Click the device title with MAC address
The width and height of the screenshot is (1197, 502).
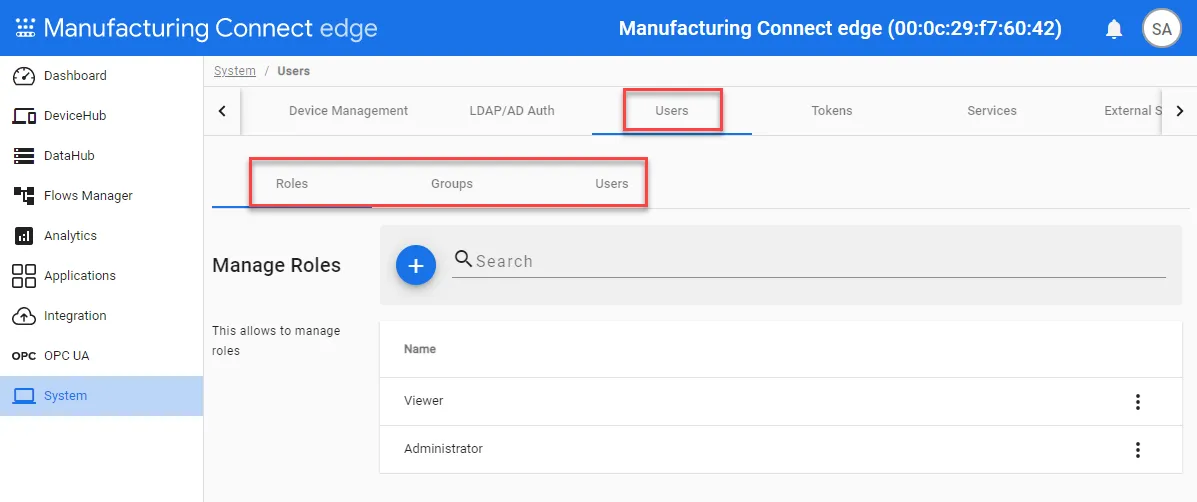click(840, 28)
